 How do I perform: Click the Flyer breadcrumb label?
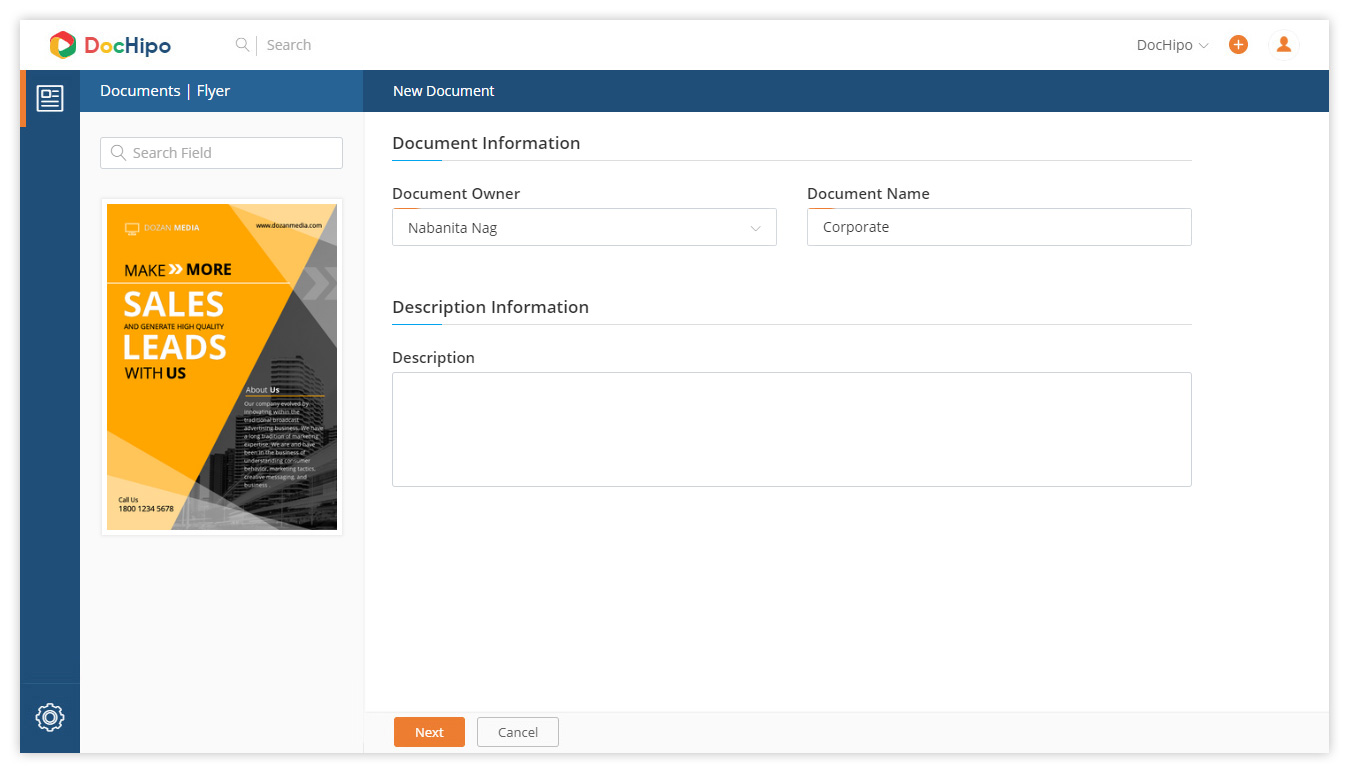coord(213,90)
